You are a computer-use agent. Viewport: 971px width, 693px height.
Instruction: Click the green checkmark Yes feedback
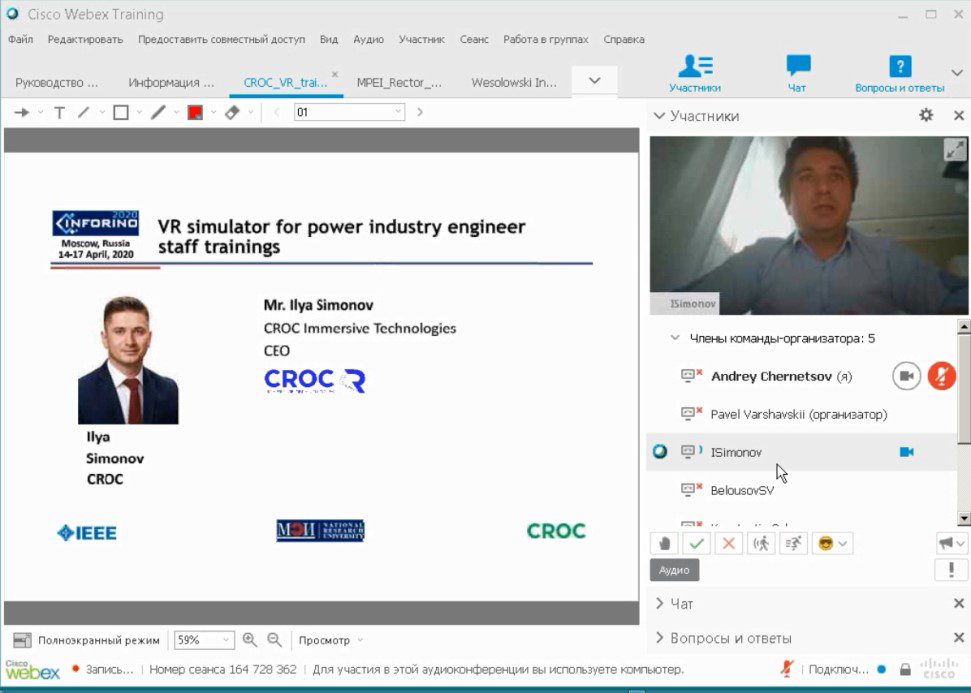[x=696, y=543]
